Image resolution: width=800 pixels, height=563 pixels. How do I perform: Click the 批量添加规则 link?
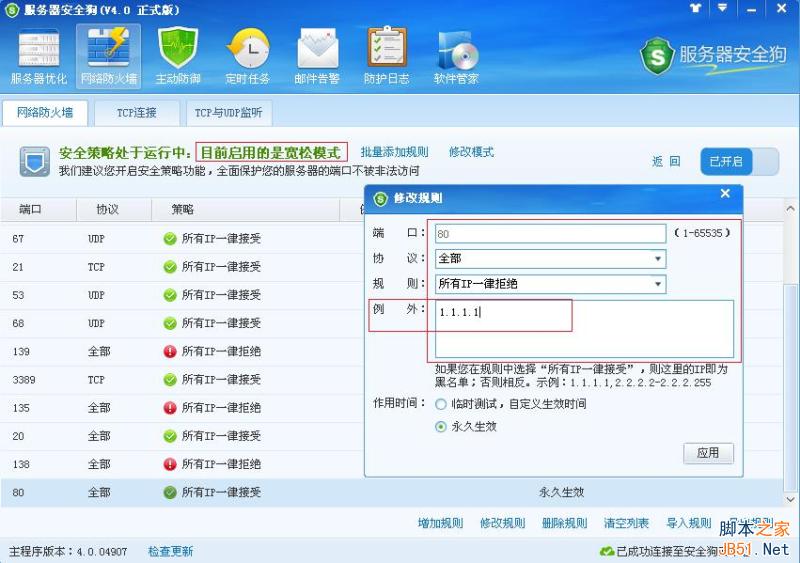394,152
